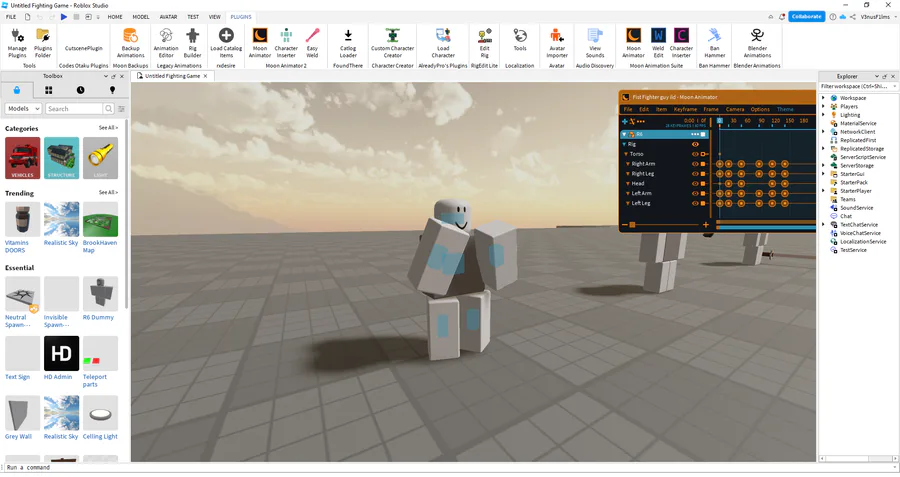Viewport: 900px width, 477px height.
Task: Start playtest with the blue Play button
Action: (64, 17)
